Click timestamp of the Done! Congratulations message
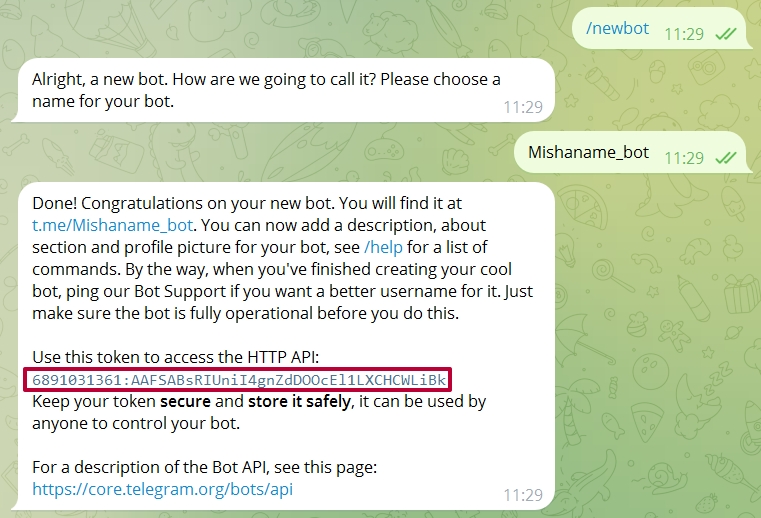The image size is (761, 518). coord(523,495)
